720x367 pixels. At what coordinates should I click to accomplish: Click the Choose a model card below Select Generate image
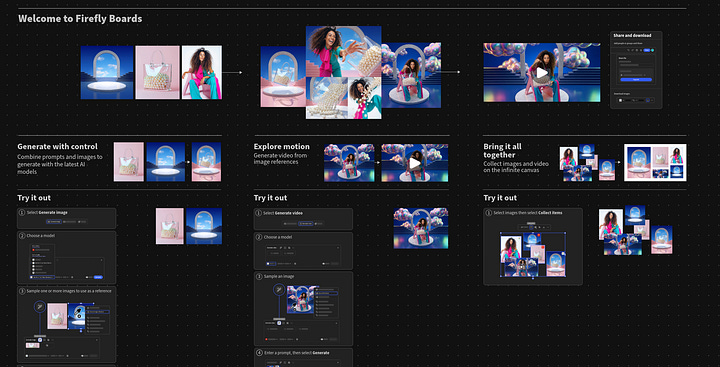(x=67, y=258)
